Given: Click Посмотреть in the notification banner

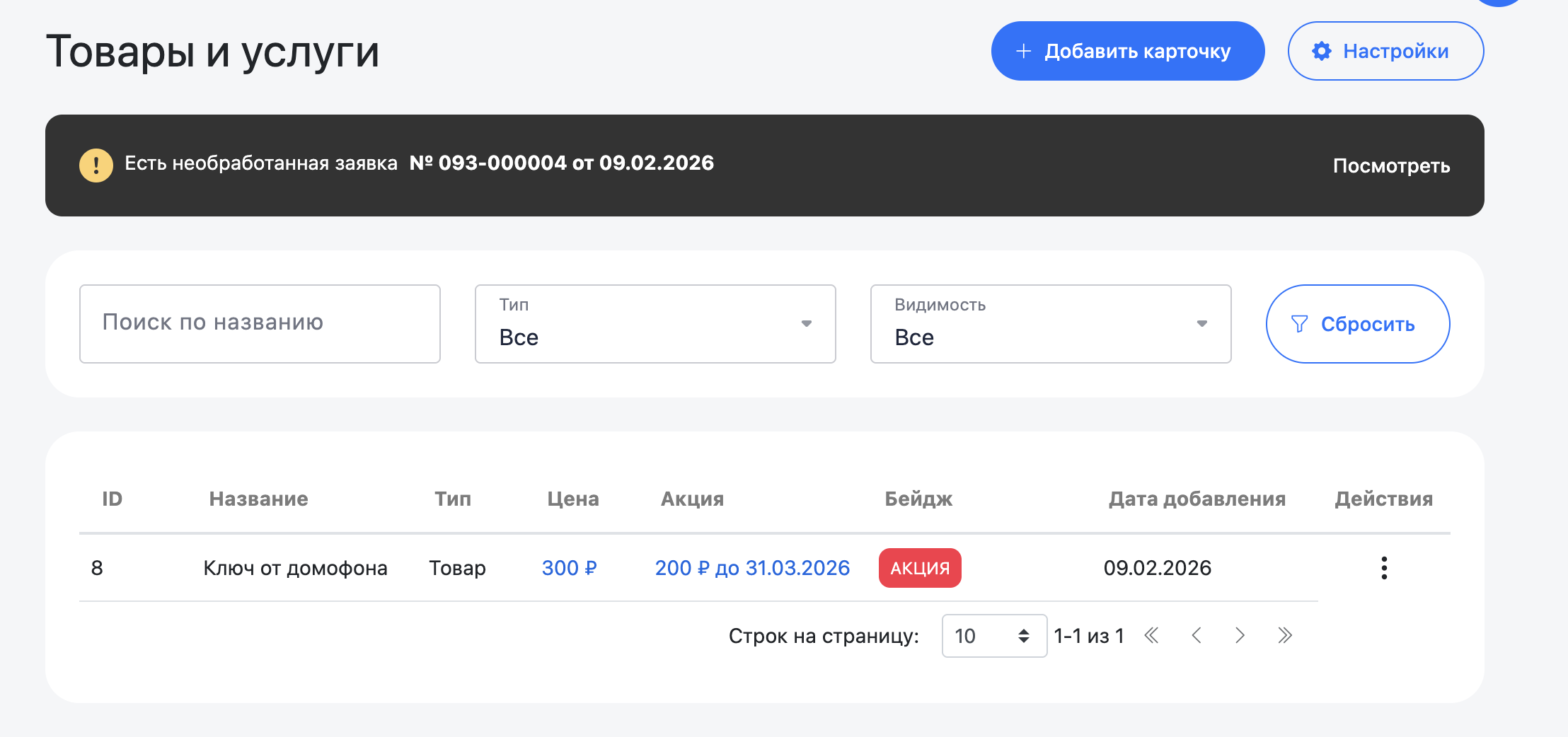Looking at the screenshot, I should (x=1391, y=166).
